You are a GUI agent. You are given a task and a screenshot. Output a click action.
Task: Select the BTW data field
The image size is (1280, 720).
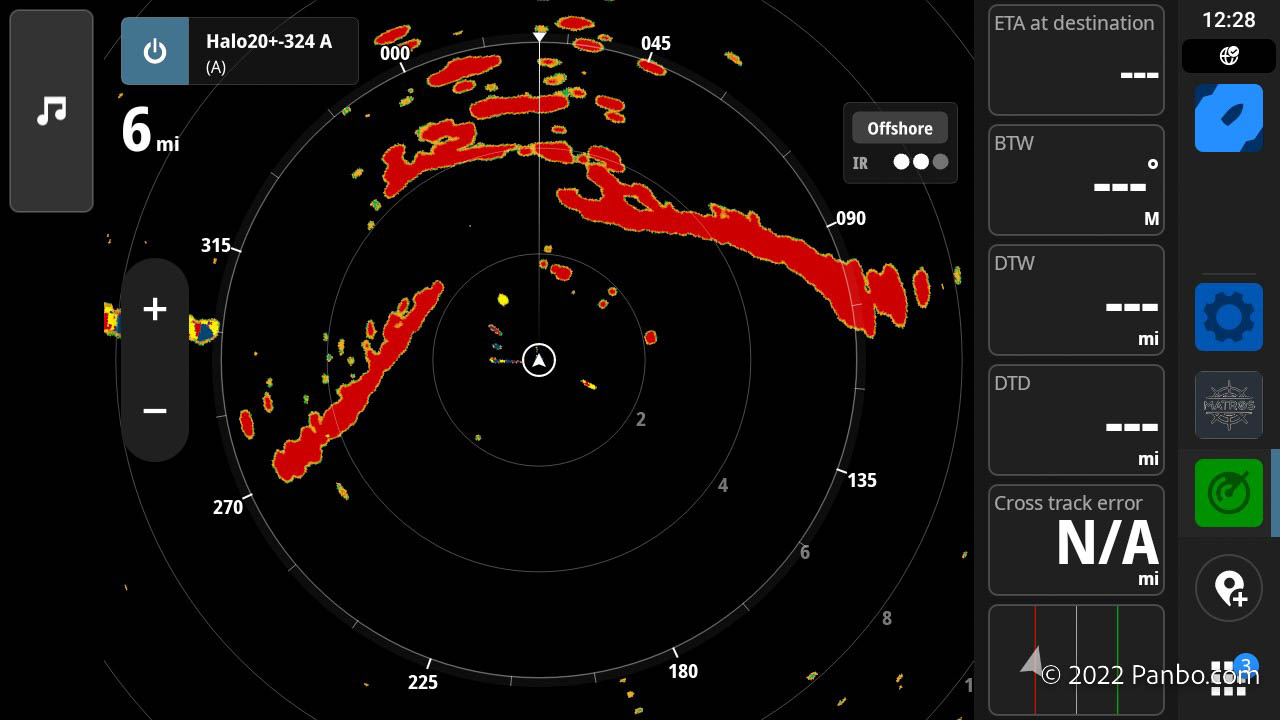(1076, 180)
